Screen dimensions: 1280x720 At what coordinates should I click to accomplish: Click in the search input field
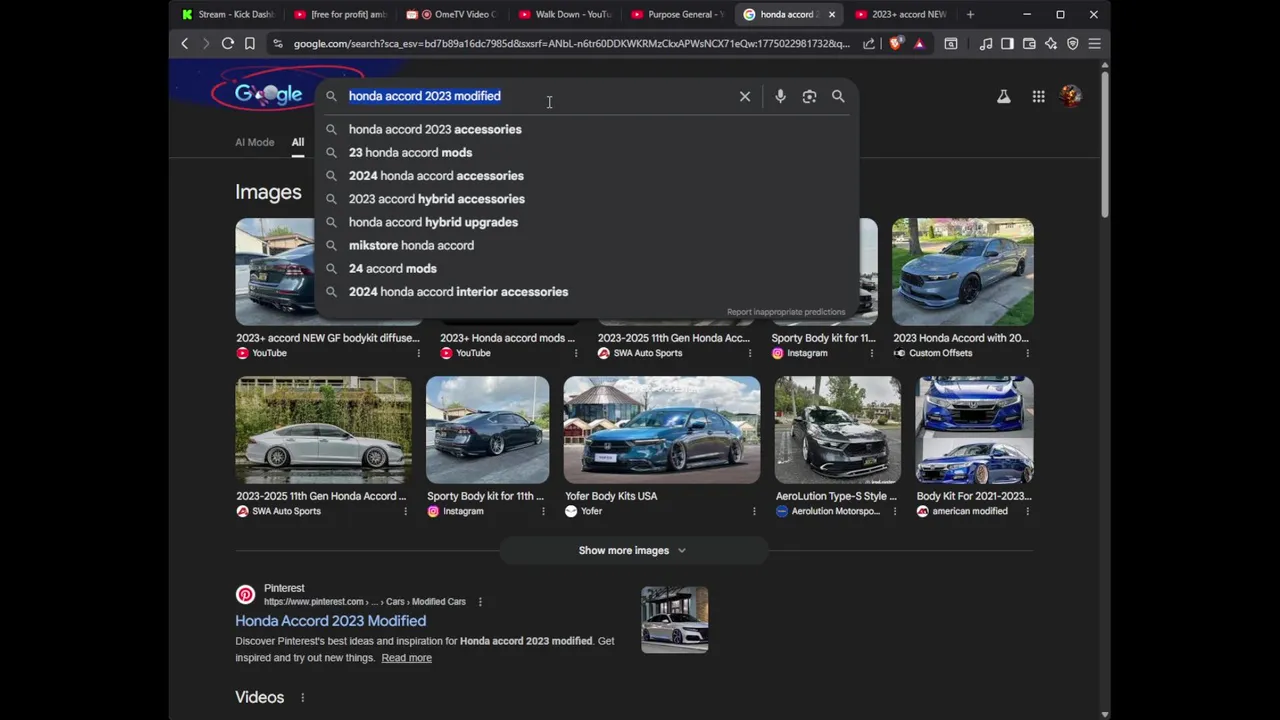[x=540, y=96]
